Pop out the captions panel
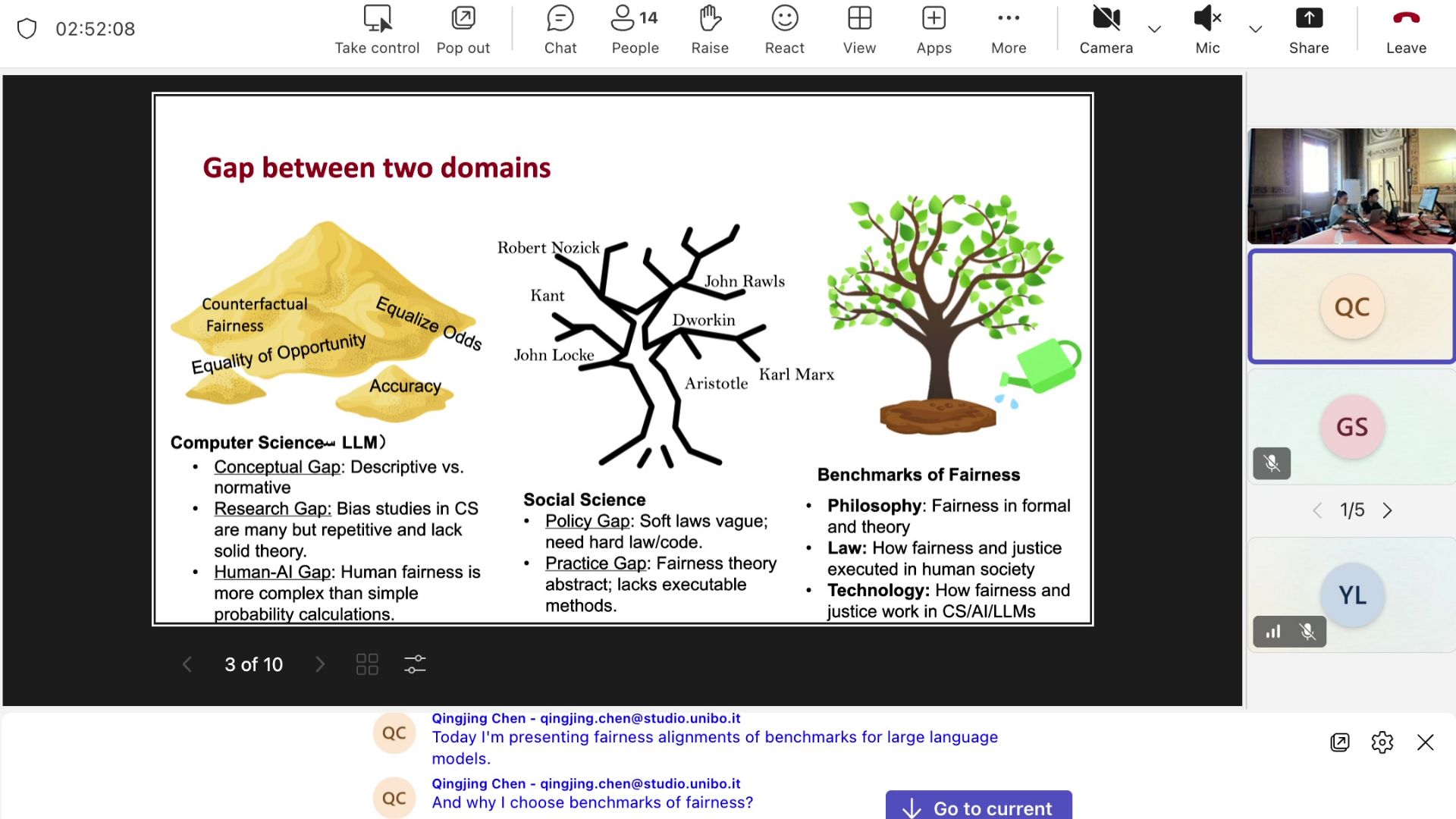The height and width of the screenshot is (819, 1456). [1340, 742]
